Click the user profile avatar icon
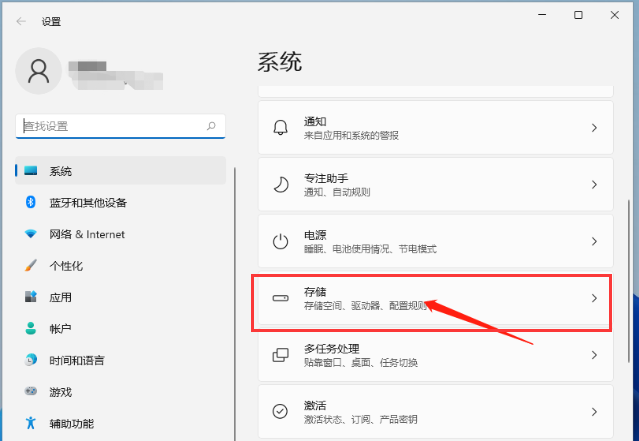 pos(39,70)
